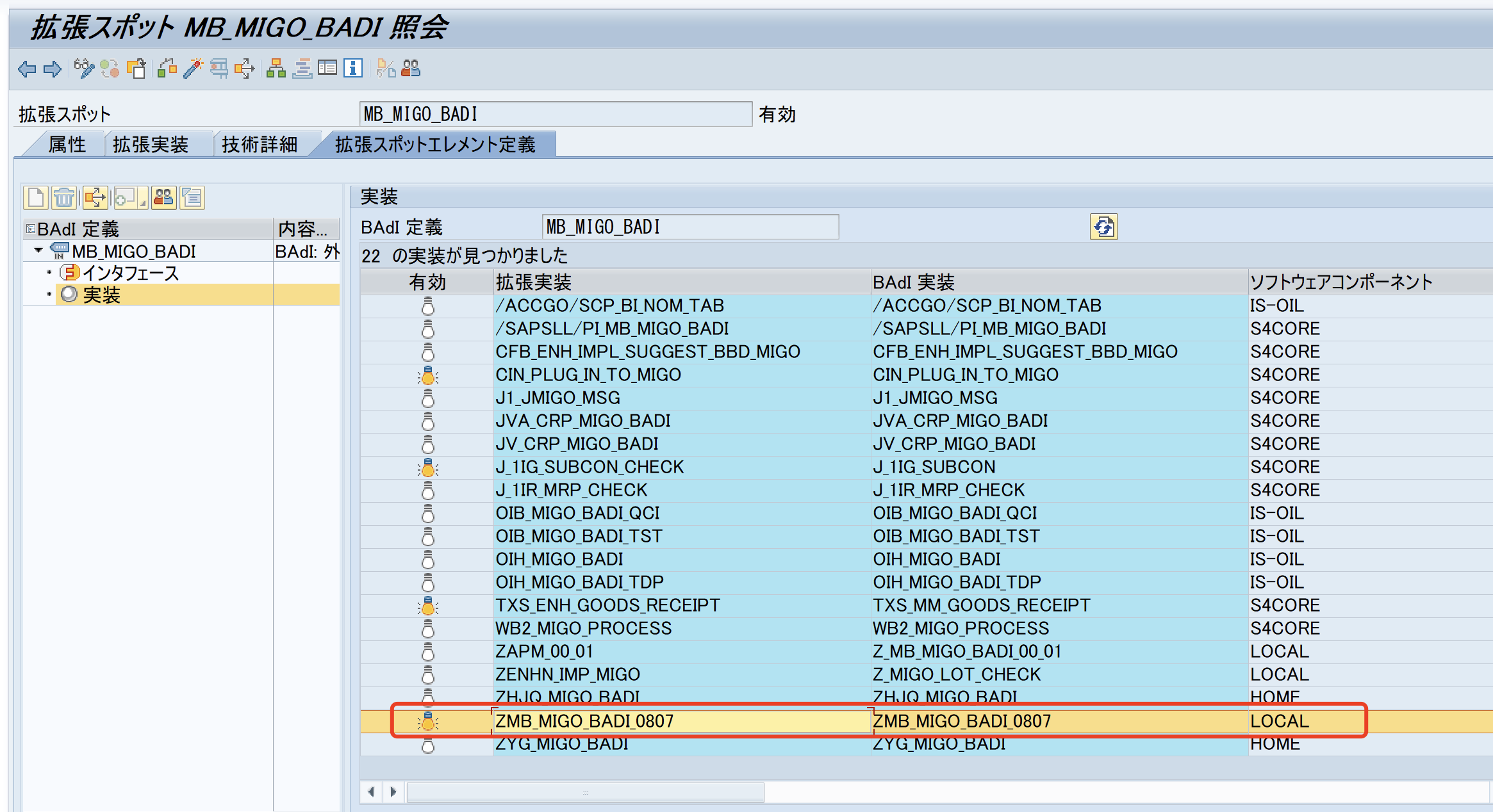The width and height of the screenshot is (1493, 812).
Task: Expand the BAdI 定義 tree header icon
Action: pos(29,229)
